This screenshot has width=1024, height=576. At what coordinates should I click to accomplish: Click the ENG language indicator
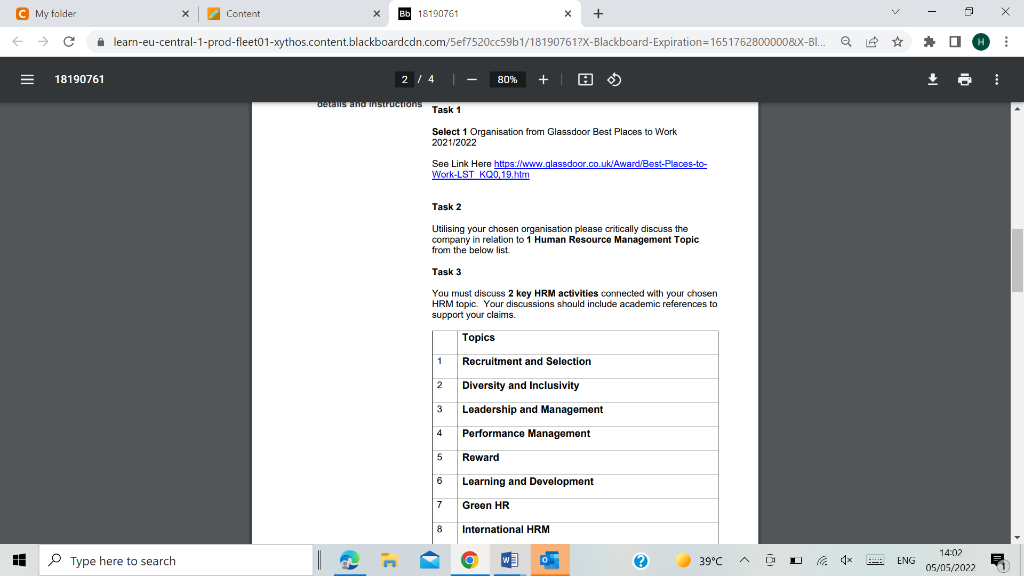coord(906,560)
